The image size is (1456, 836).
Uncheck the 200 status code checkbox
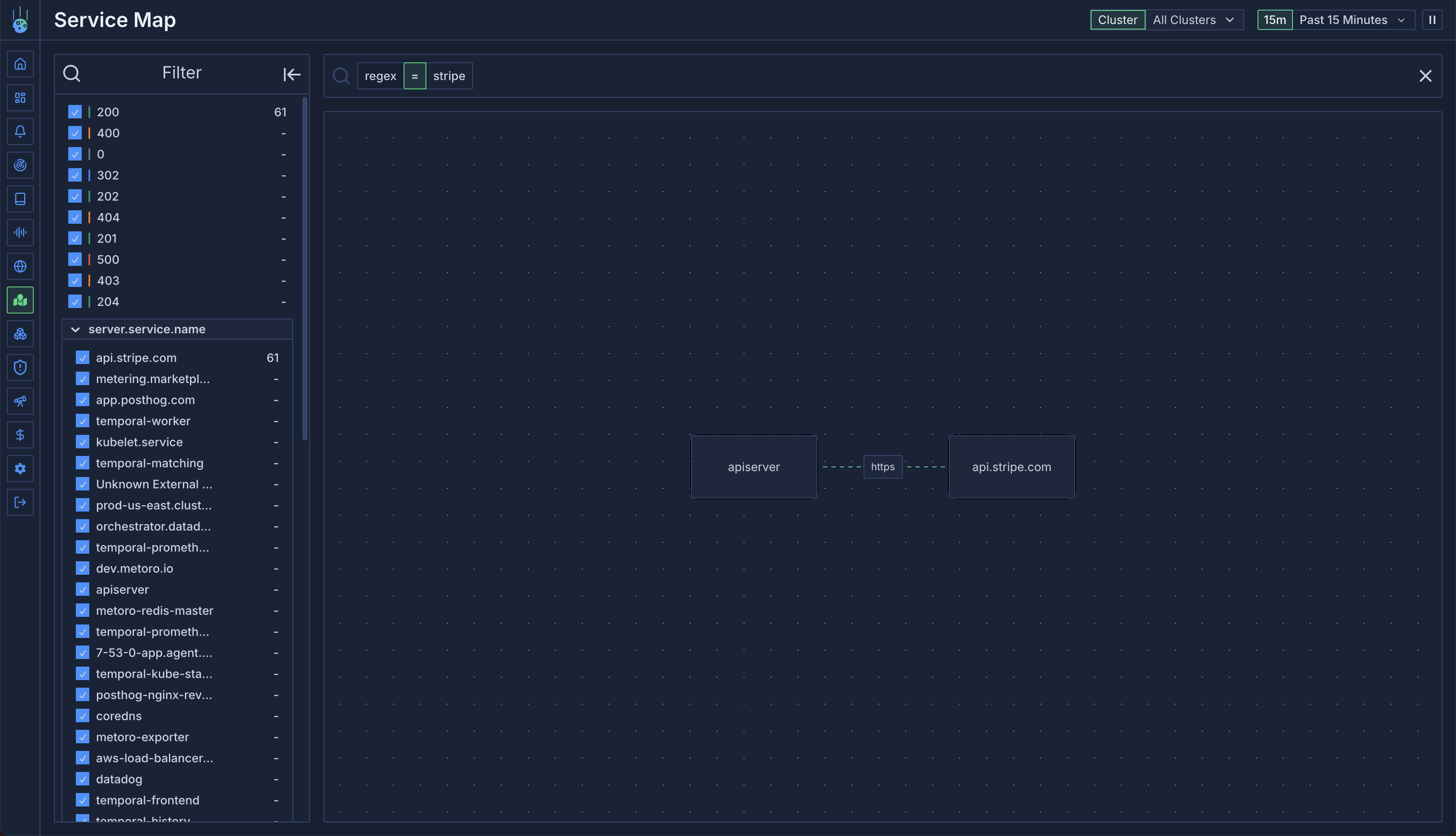[x=75, y=112]
